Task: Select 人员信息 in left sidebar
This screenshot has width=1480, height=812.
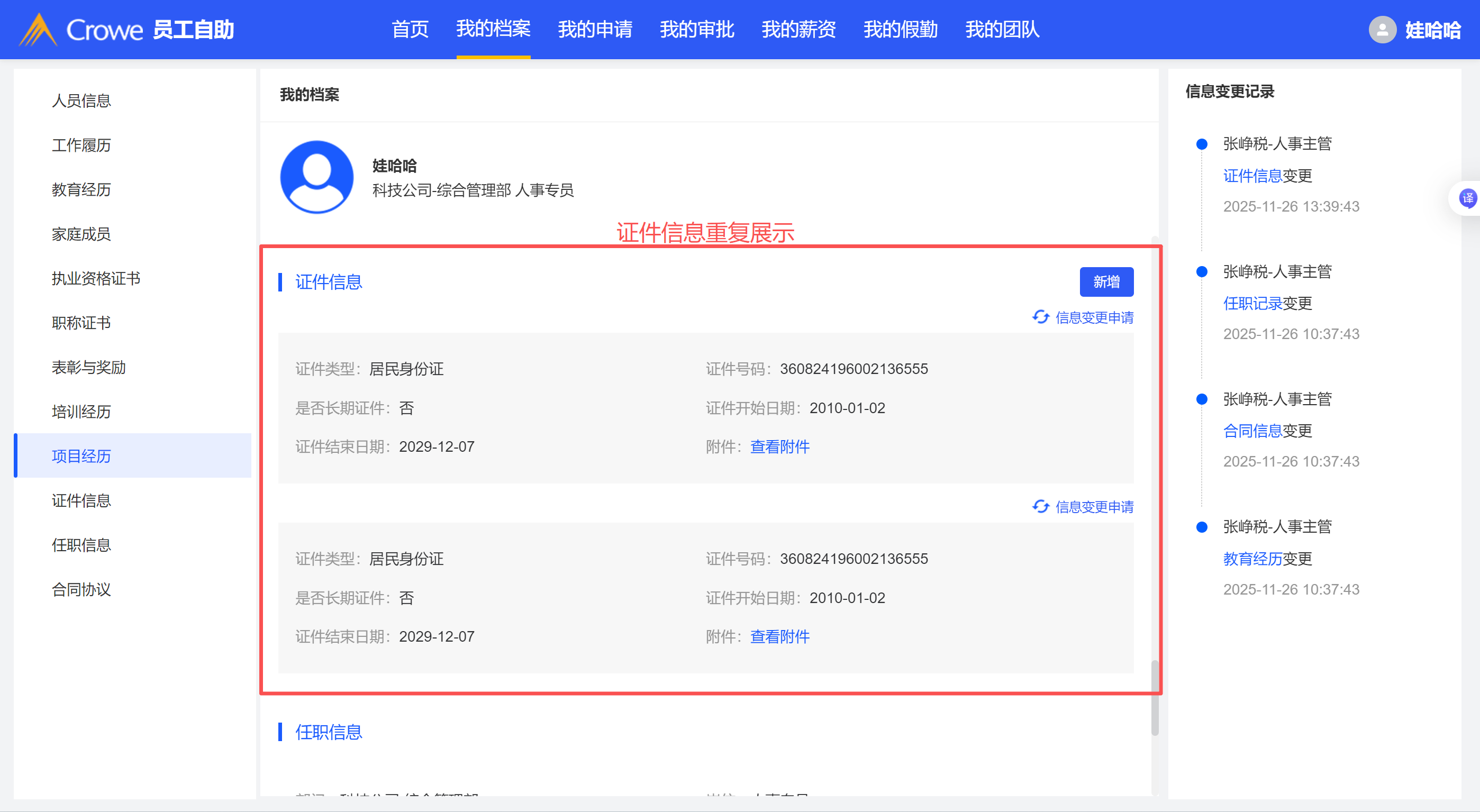Action: tap(81, 101)
